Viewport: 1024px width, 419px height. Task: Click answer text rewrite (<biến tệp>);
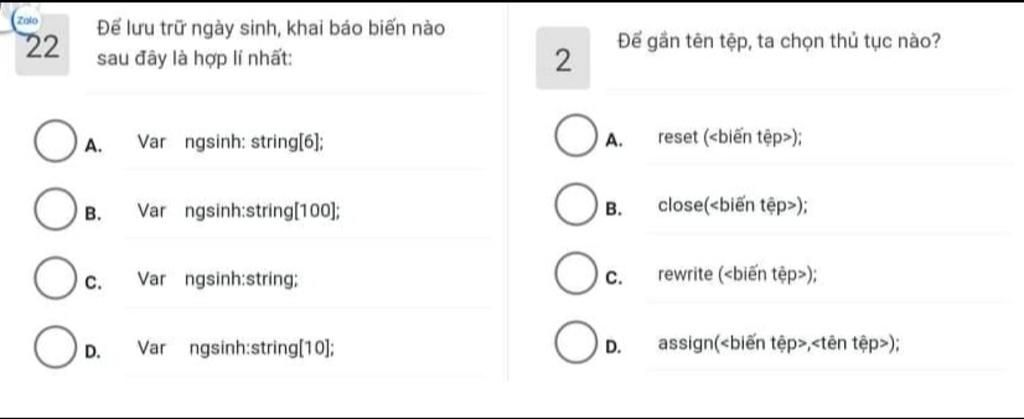[x=737, y=275]
